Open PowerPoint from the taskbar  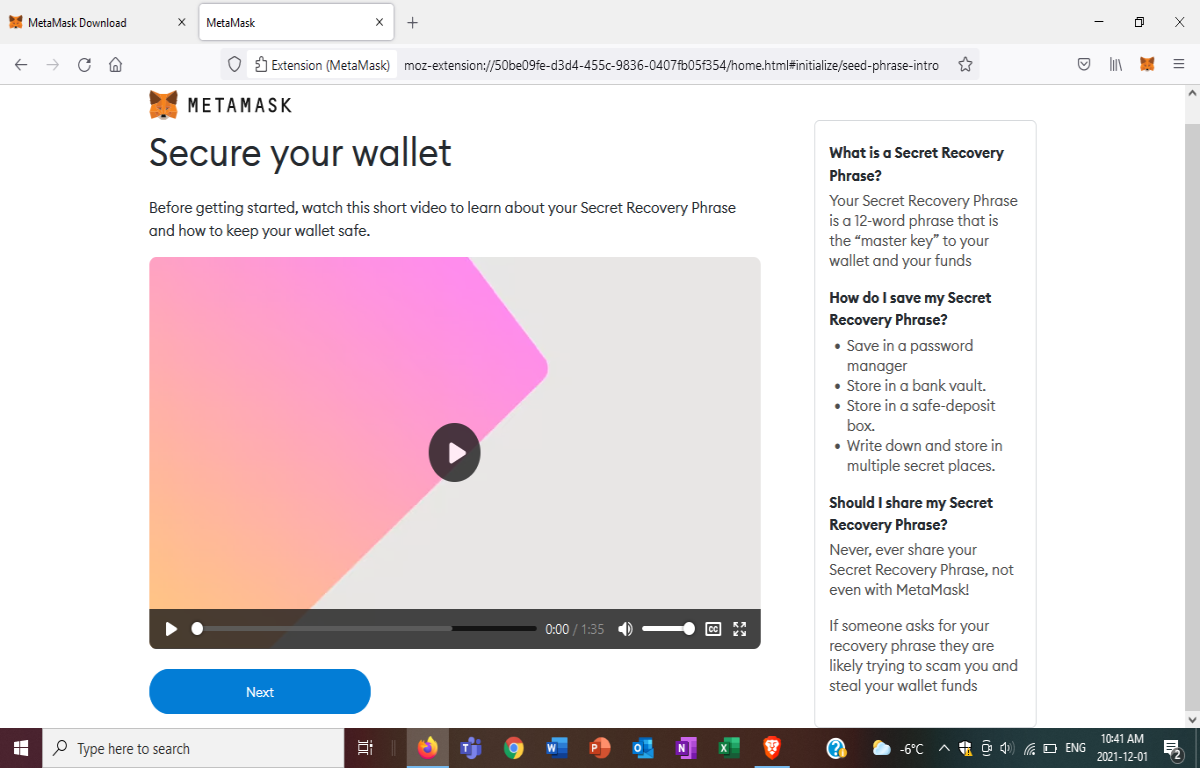coord(600,748)
